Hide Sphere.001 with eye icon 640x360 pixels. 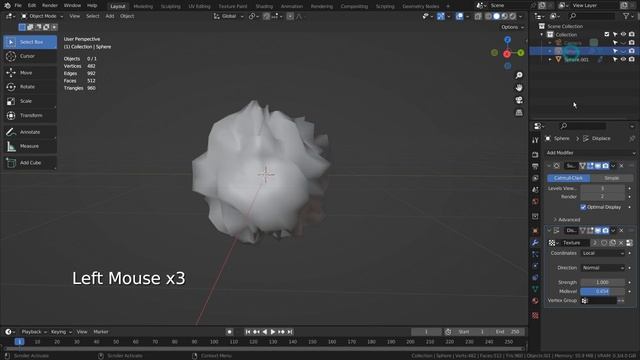[x=623, y=60]
